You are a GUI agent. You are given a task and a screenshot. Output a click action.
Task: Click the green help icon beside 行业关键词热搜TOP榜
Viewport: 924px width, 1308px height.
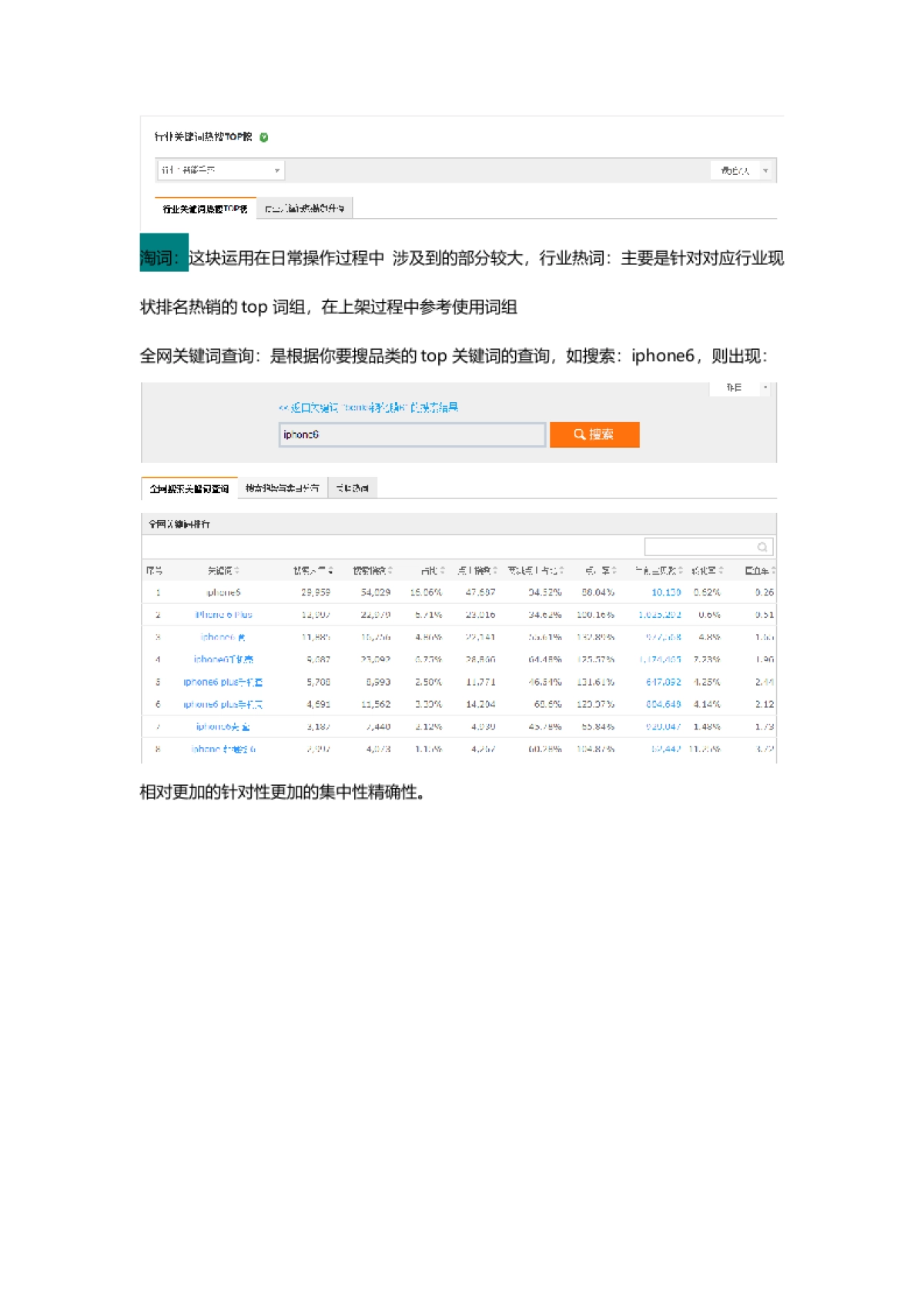264,137
